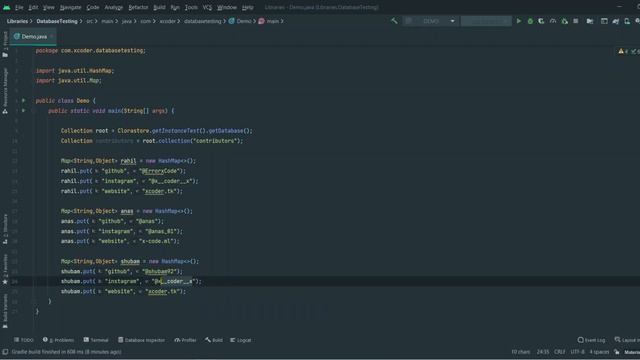Change the CRLF line separator in status bar

click(x=560, y=352)
